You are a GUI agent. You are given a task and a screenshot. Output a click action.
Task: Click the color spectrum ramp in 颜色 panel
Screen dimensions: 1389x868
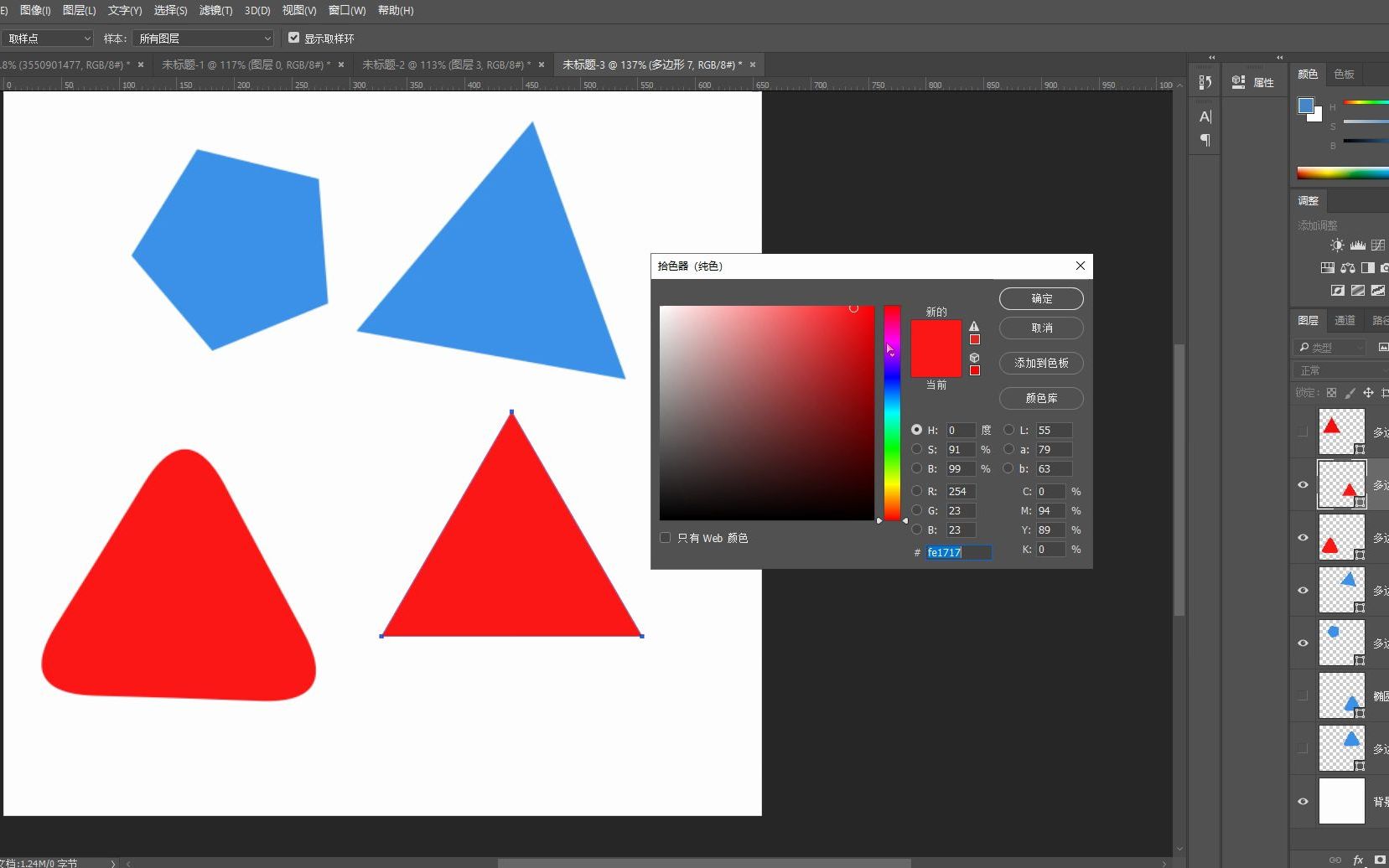1342,173
